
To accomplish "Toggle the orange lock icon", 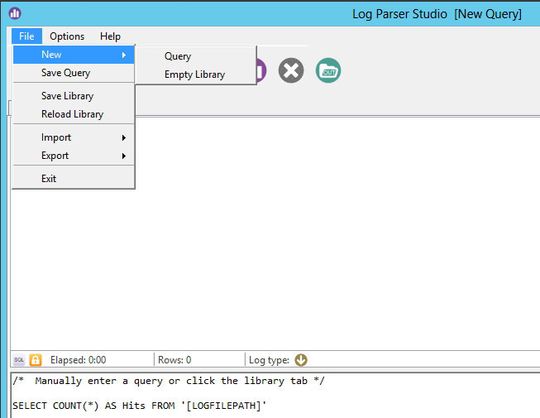I will pos(35,360).
